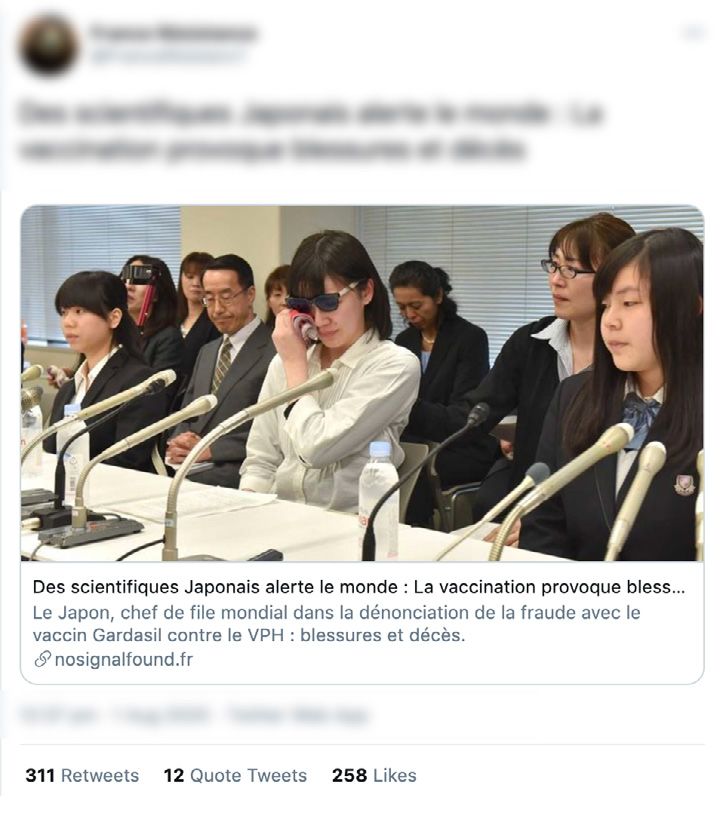
Task: Open the blurred profile avatar
Action: [49, 45]
